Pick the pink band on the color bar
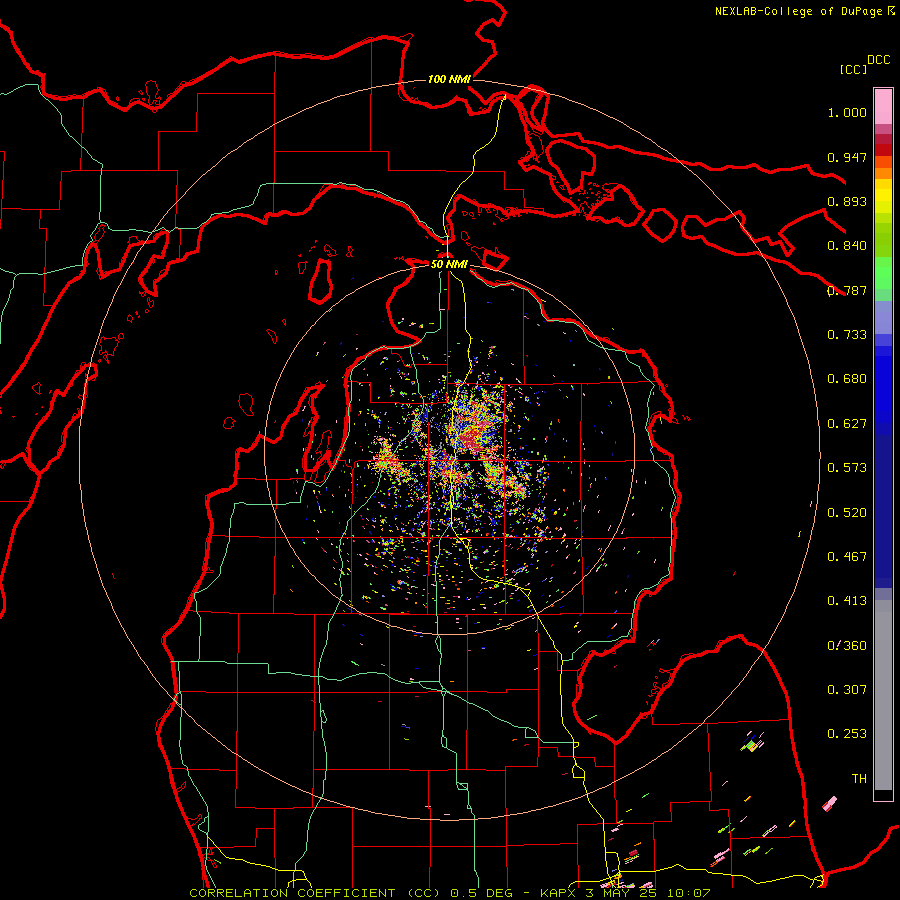 [x=883, y=106]
